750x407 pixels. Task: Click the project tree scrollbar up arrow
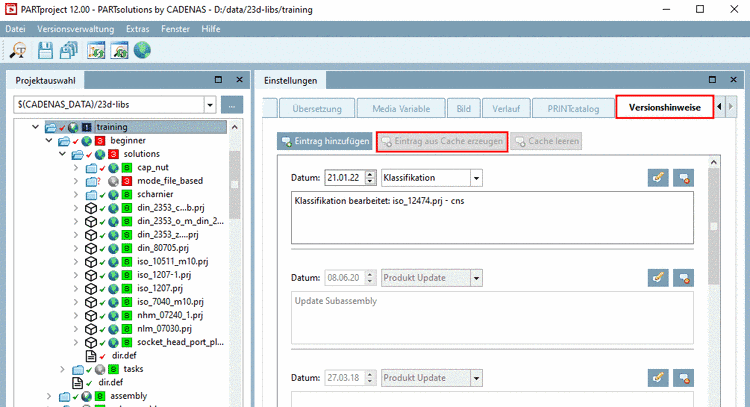(235, 127)
